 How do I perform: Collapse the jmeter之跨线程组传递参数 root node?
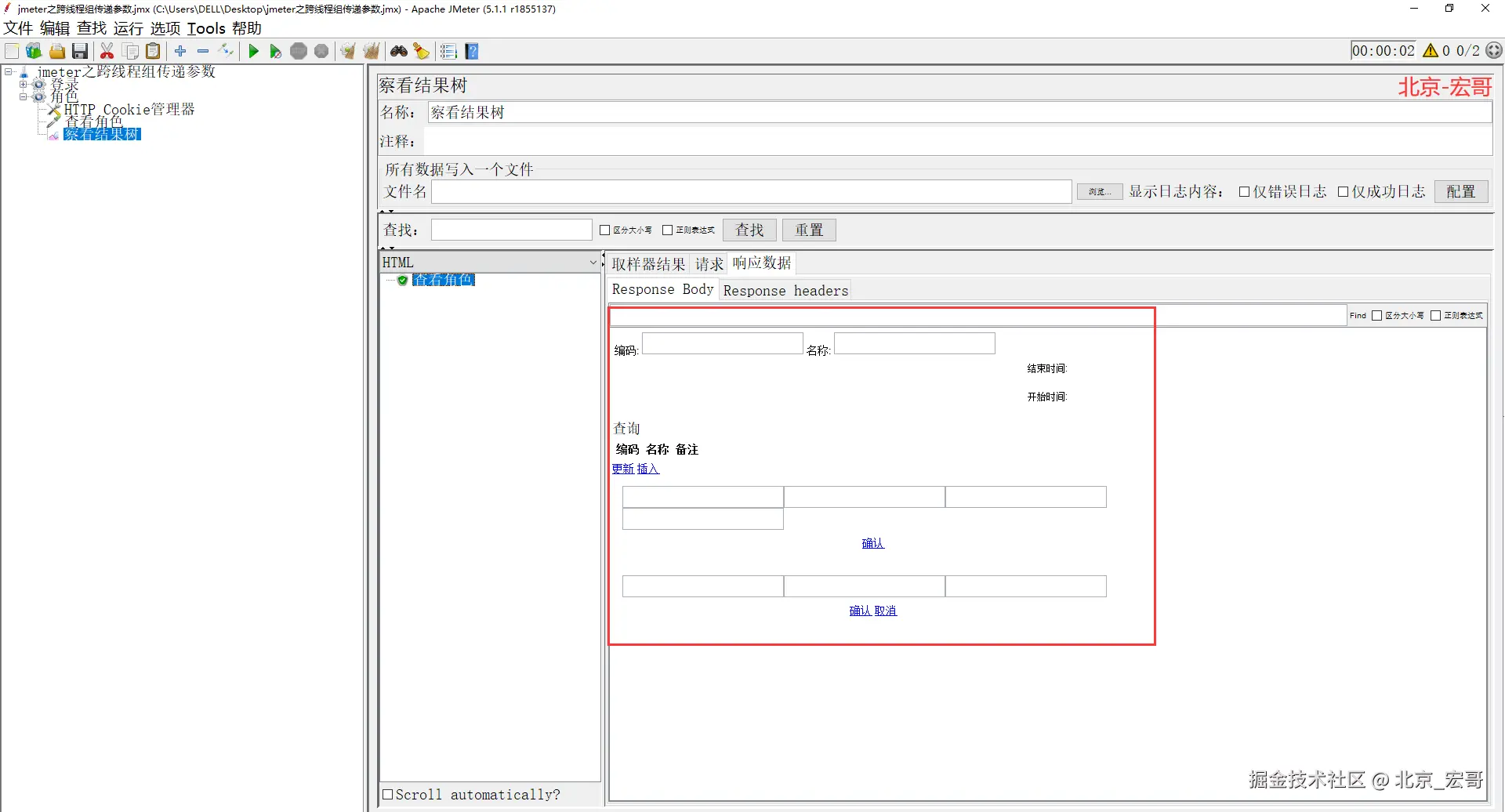click(9, 72)
